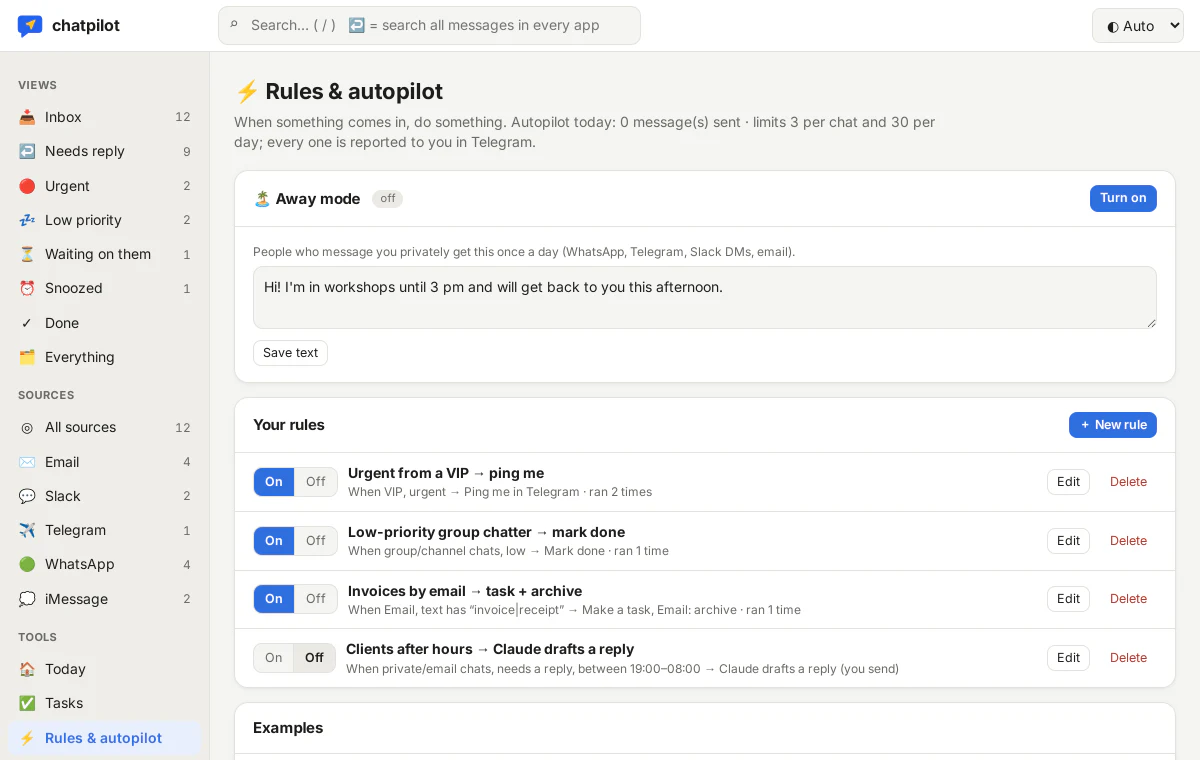Open the Inbox view
This screenshot has width=1200, height=760.
[x=104, y=117]
